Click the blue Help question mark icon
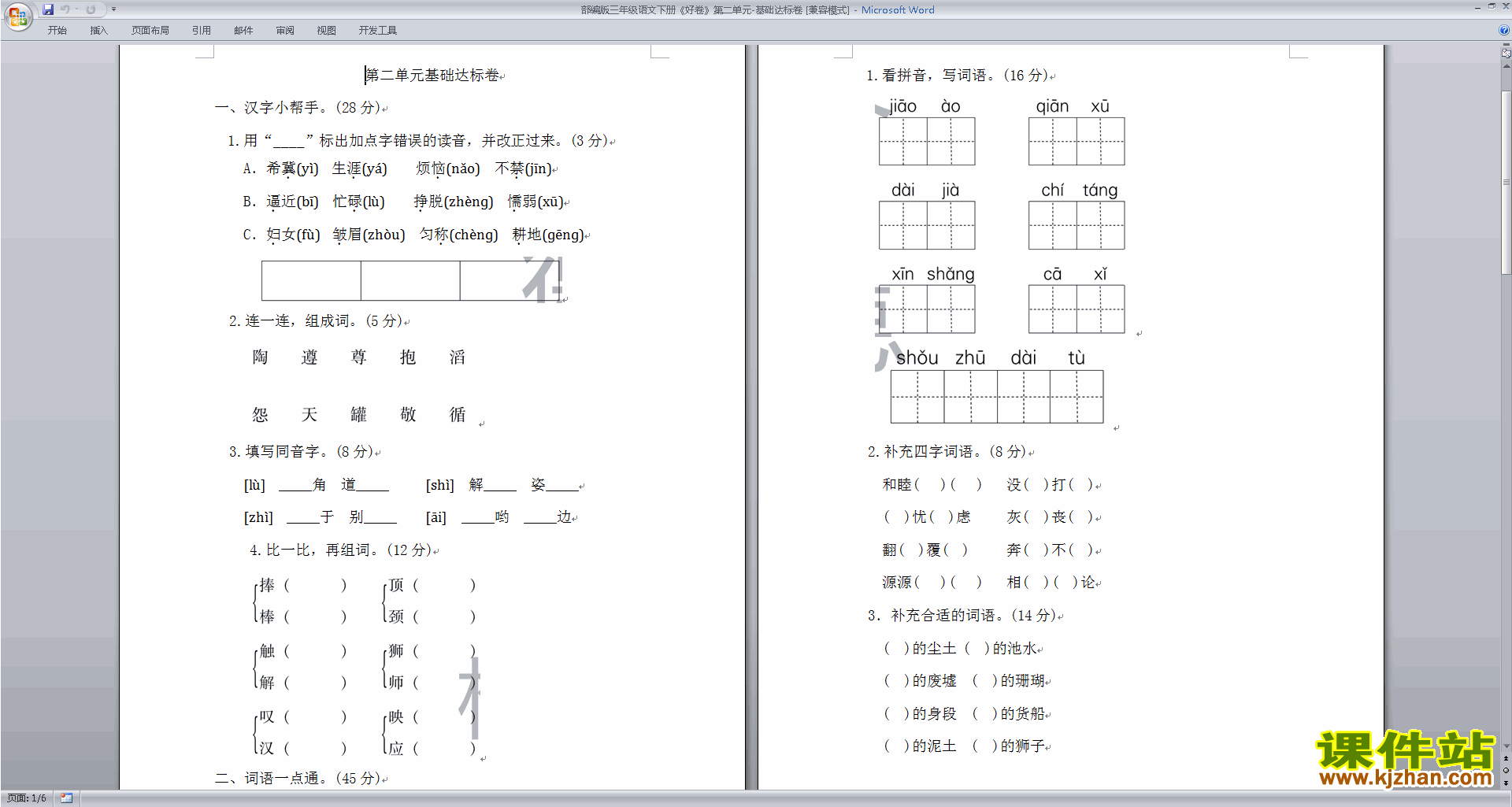This screenshot has height=807, width=1512. pos(1504,30)
